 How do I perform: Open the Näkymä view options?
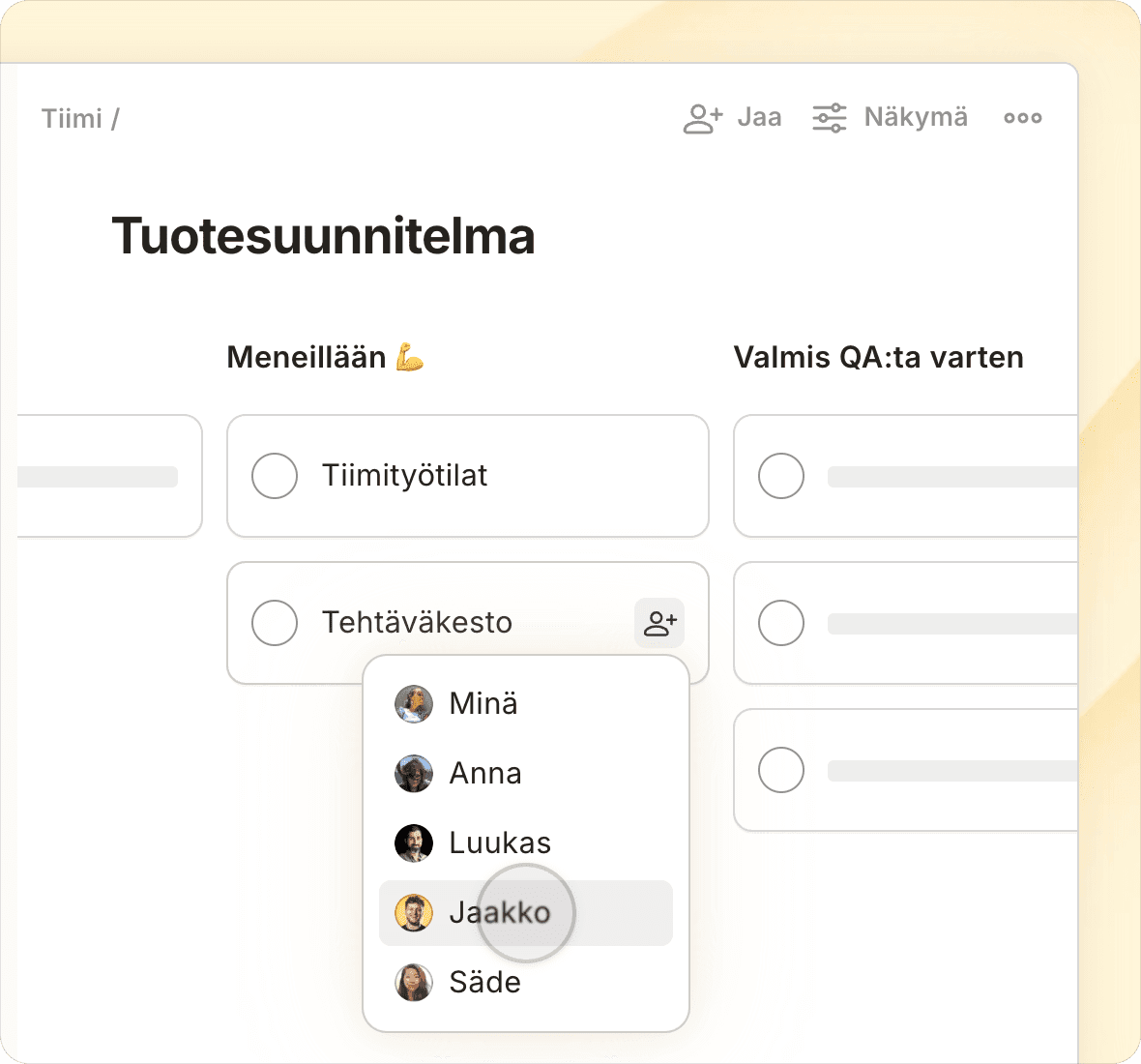pyautogui.click(x=915, y=118)
